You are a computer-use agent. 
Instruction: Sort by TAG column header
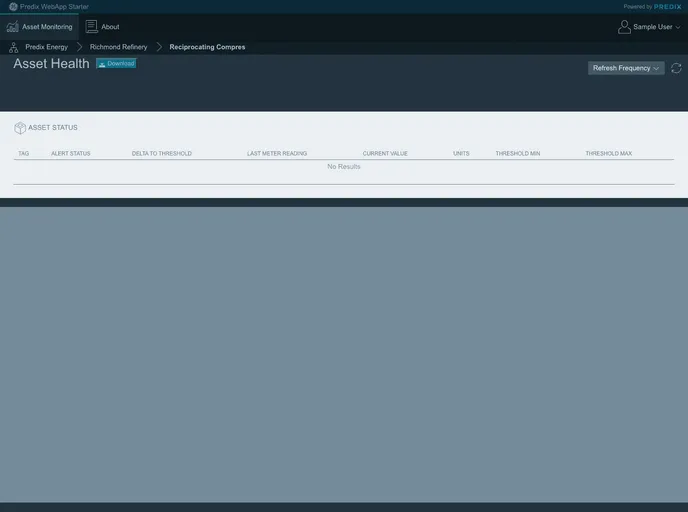[x=24, y=154]
